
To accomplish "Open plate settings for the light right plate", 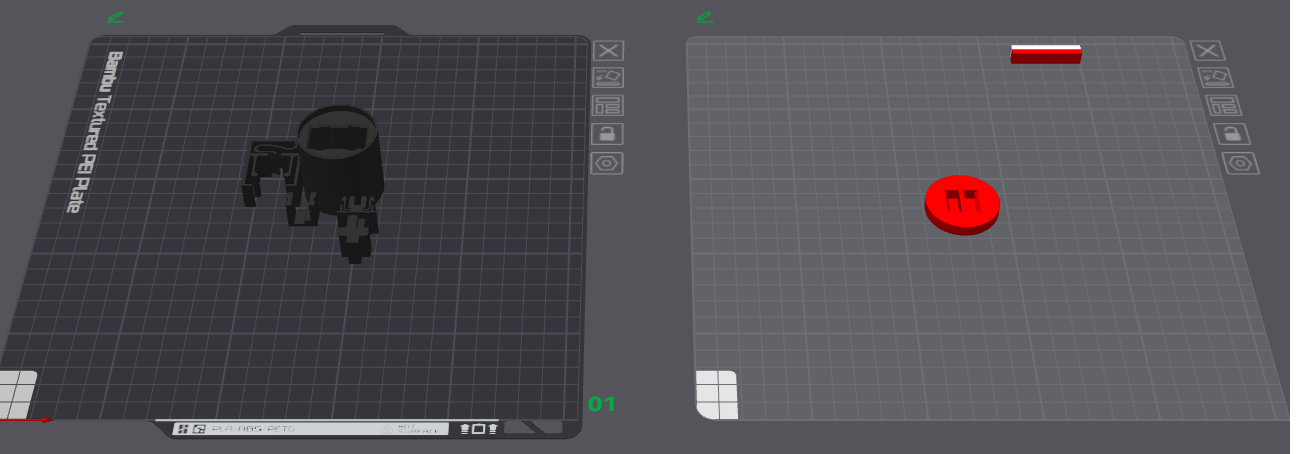I will click(1240, 162).
